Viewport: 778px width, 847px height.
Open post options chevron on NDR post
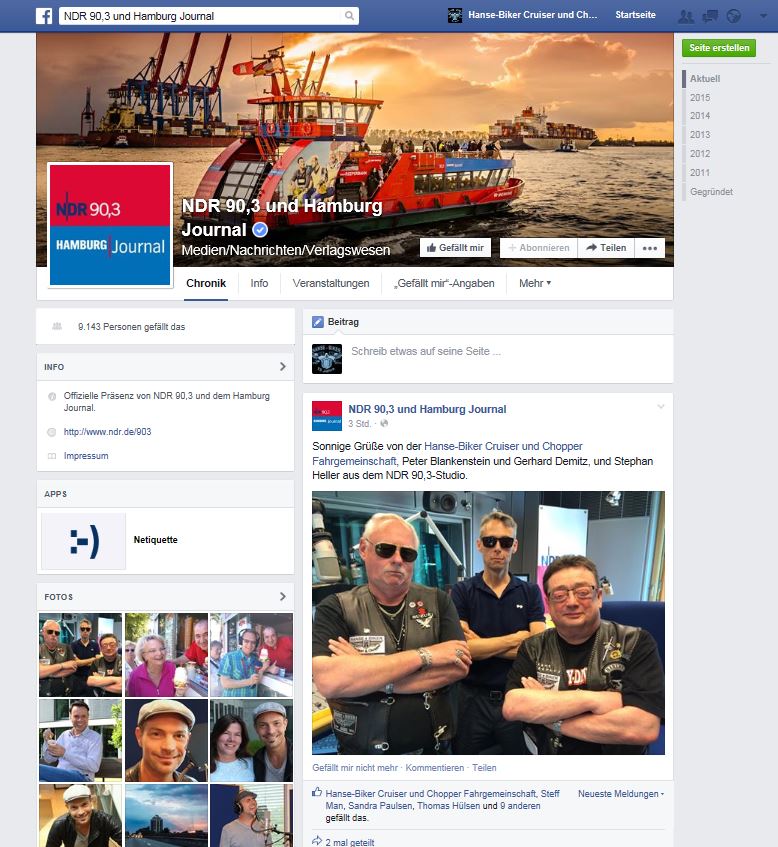pos(660,407)
